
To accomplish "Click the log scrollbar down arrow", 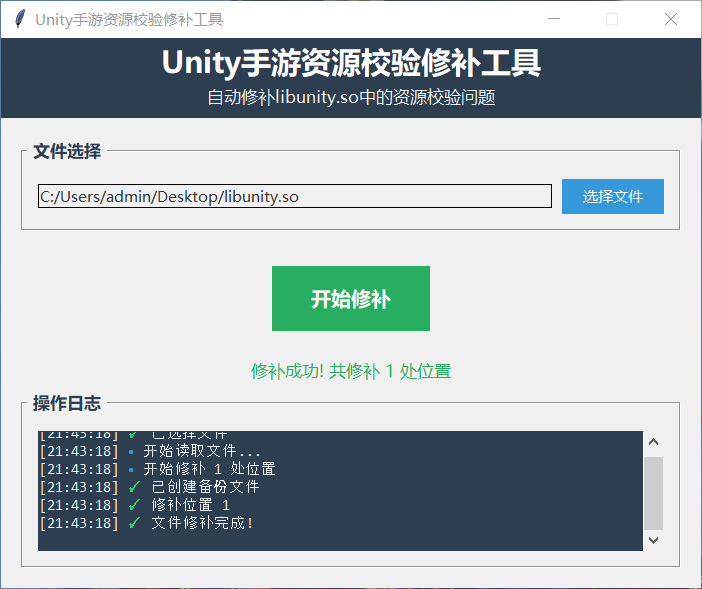I will coord(653,540).
